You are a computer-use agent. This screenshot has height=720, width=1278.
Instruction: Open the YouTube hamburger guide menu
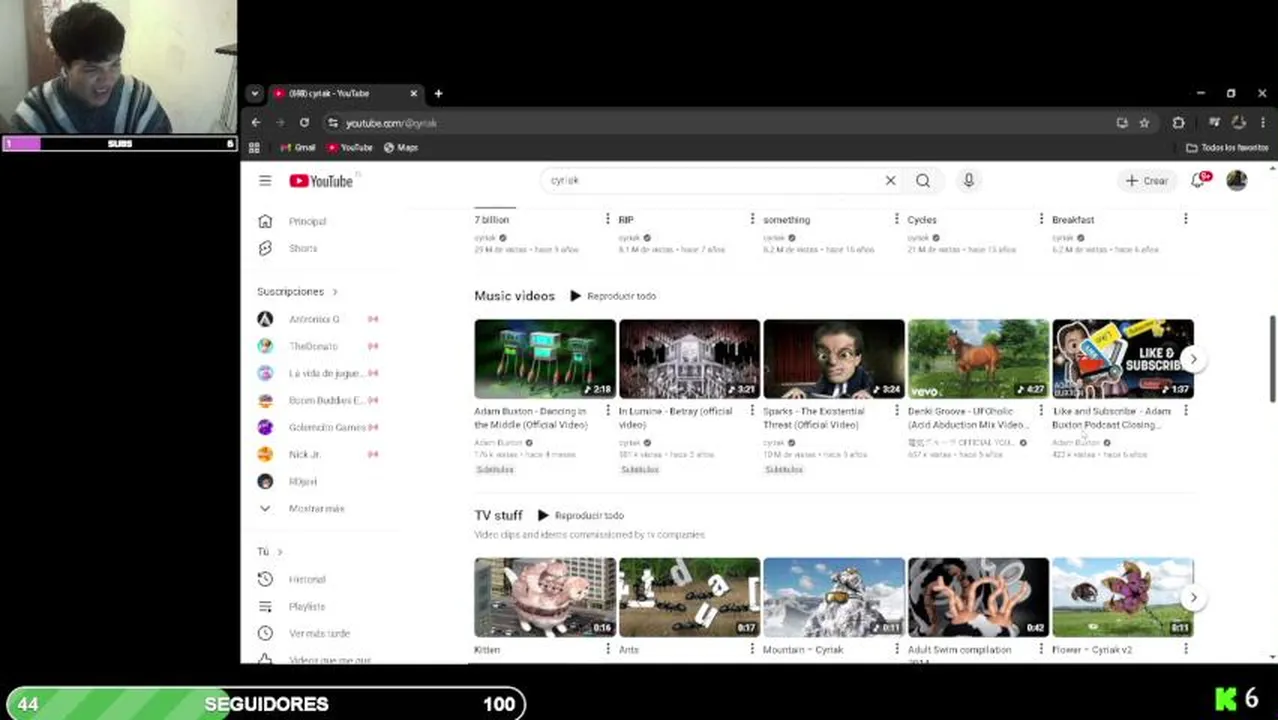(x=265, y=181)
